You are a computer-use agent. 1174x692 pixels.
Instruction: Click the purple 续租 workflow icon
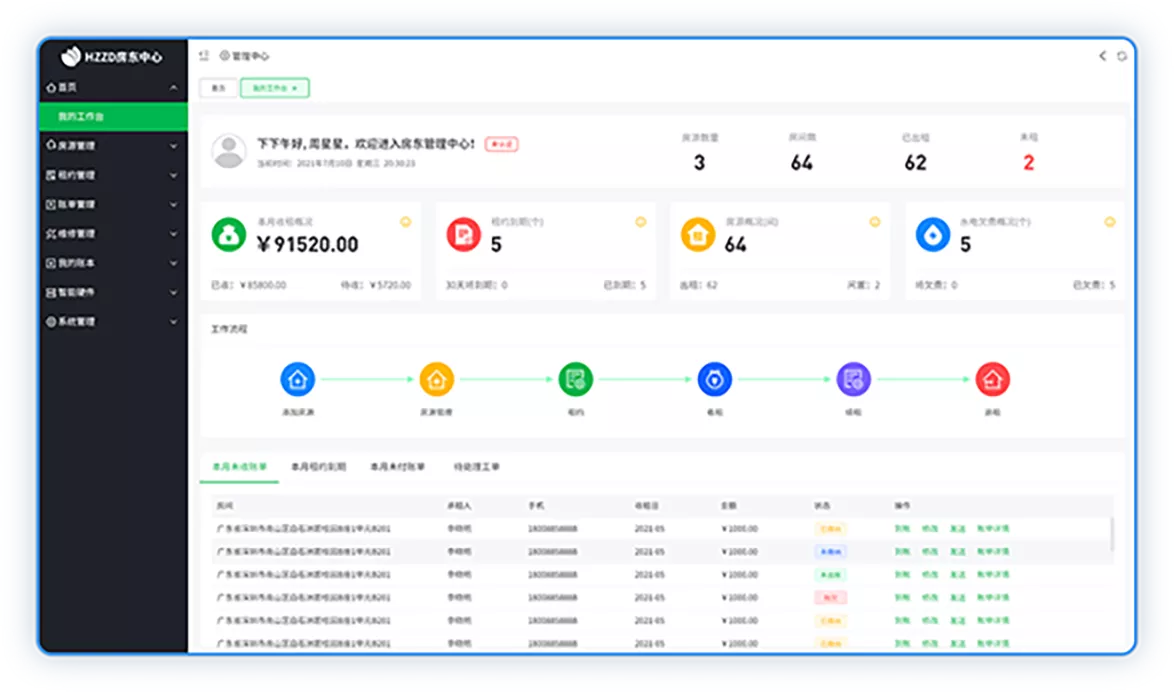coord(854,380)
